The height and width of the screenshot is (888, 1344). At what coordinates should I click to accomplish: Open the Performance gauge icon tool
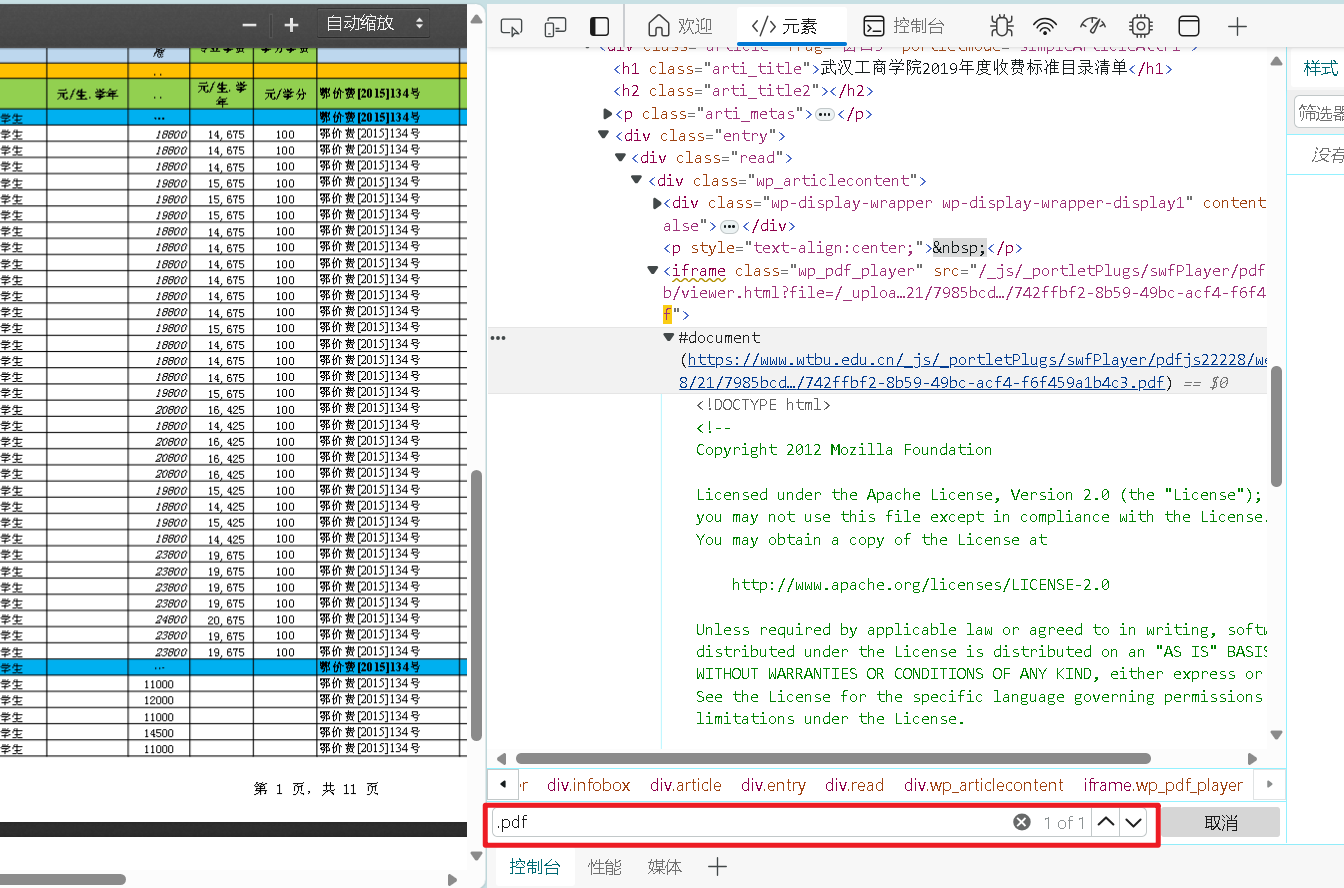[x=1093, y=26]
